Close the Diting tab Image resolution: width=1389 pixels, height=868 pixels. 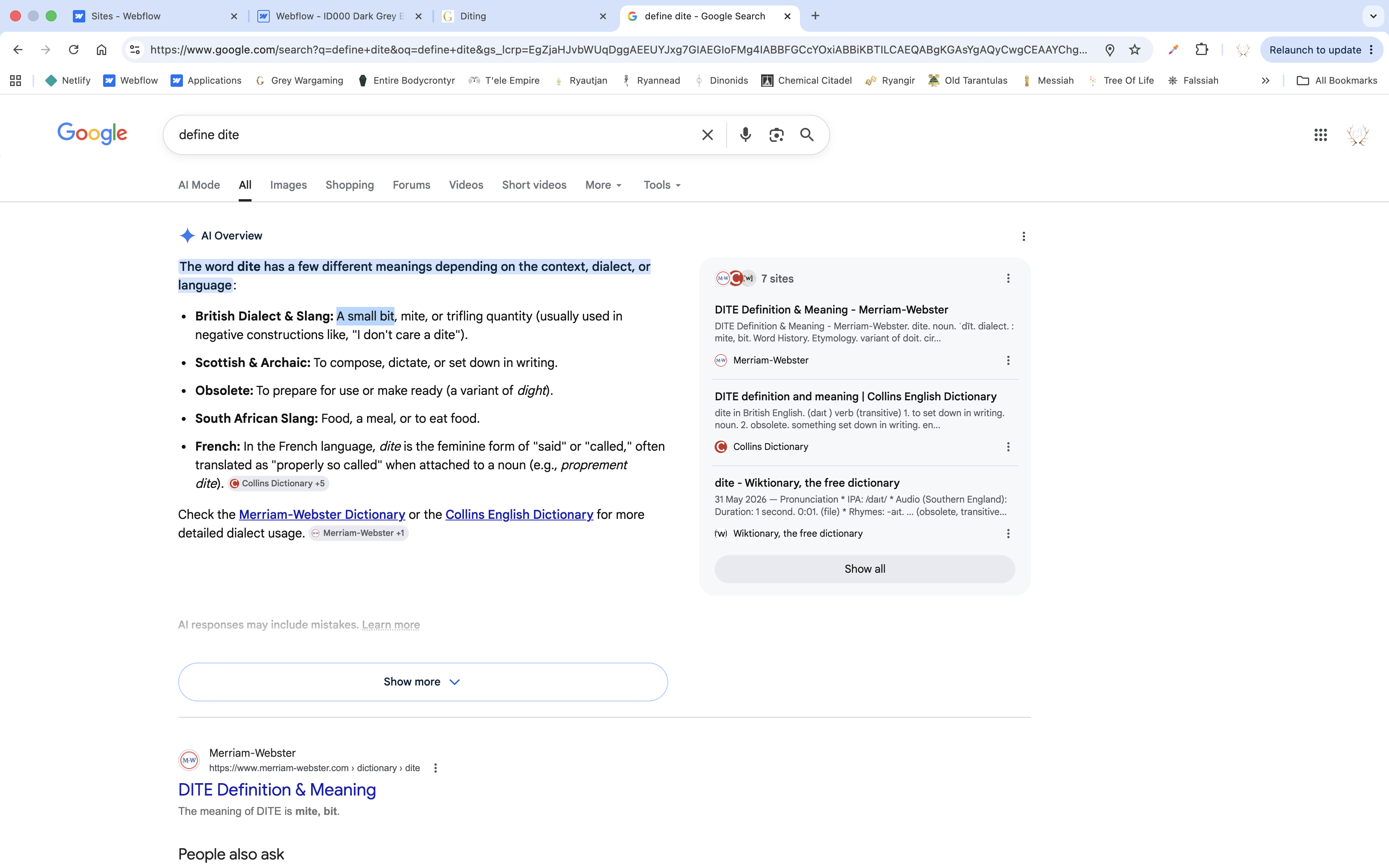[x=603, y=16]
